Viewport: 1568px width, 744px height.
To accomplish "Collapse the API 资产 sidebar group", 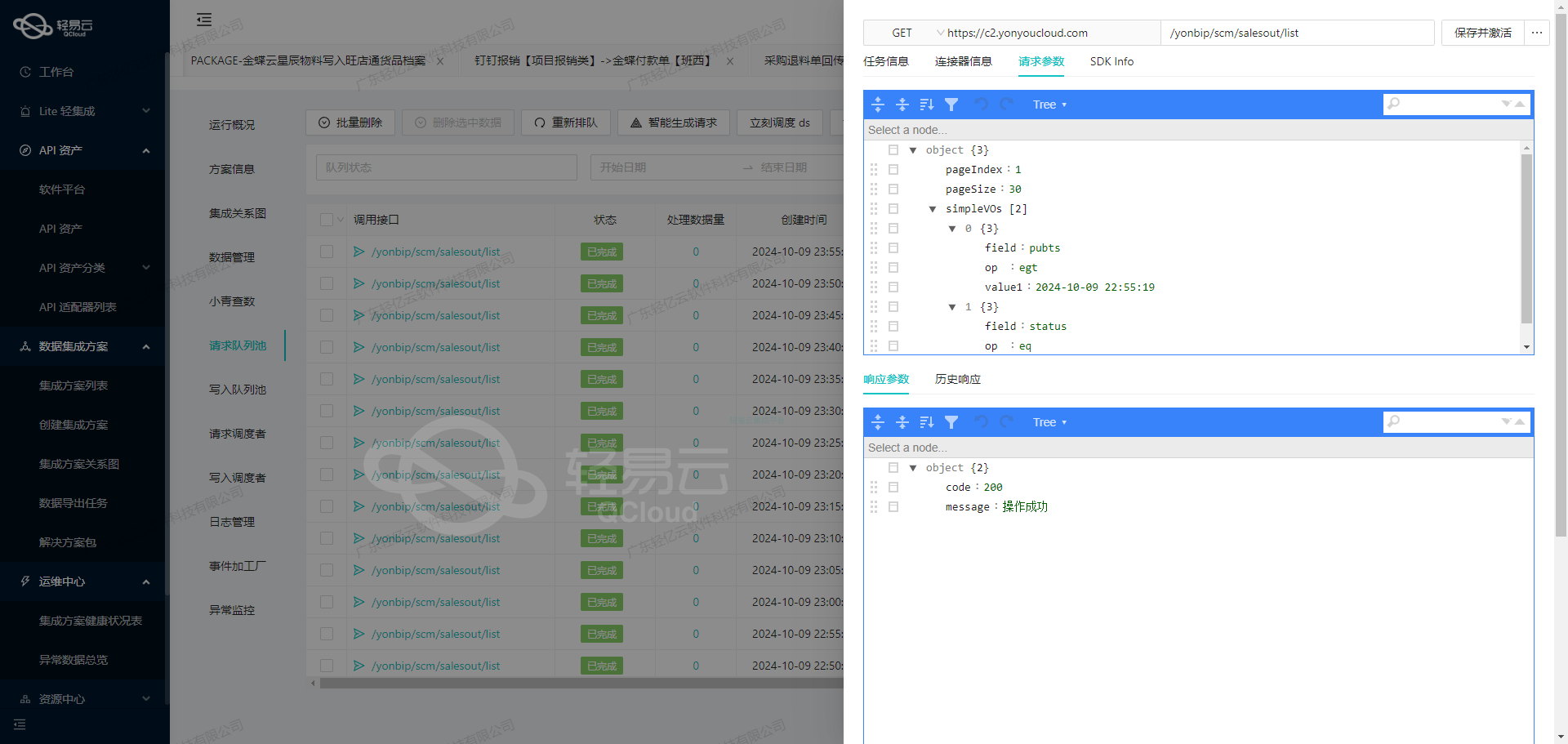I will coord(85,150).
